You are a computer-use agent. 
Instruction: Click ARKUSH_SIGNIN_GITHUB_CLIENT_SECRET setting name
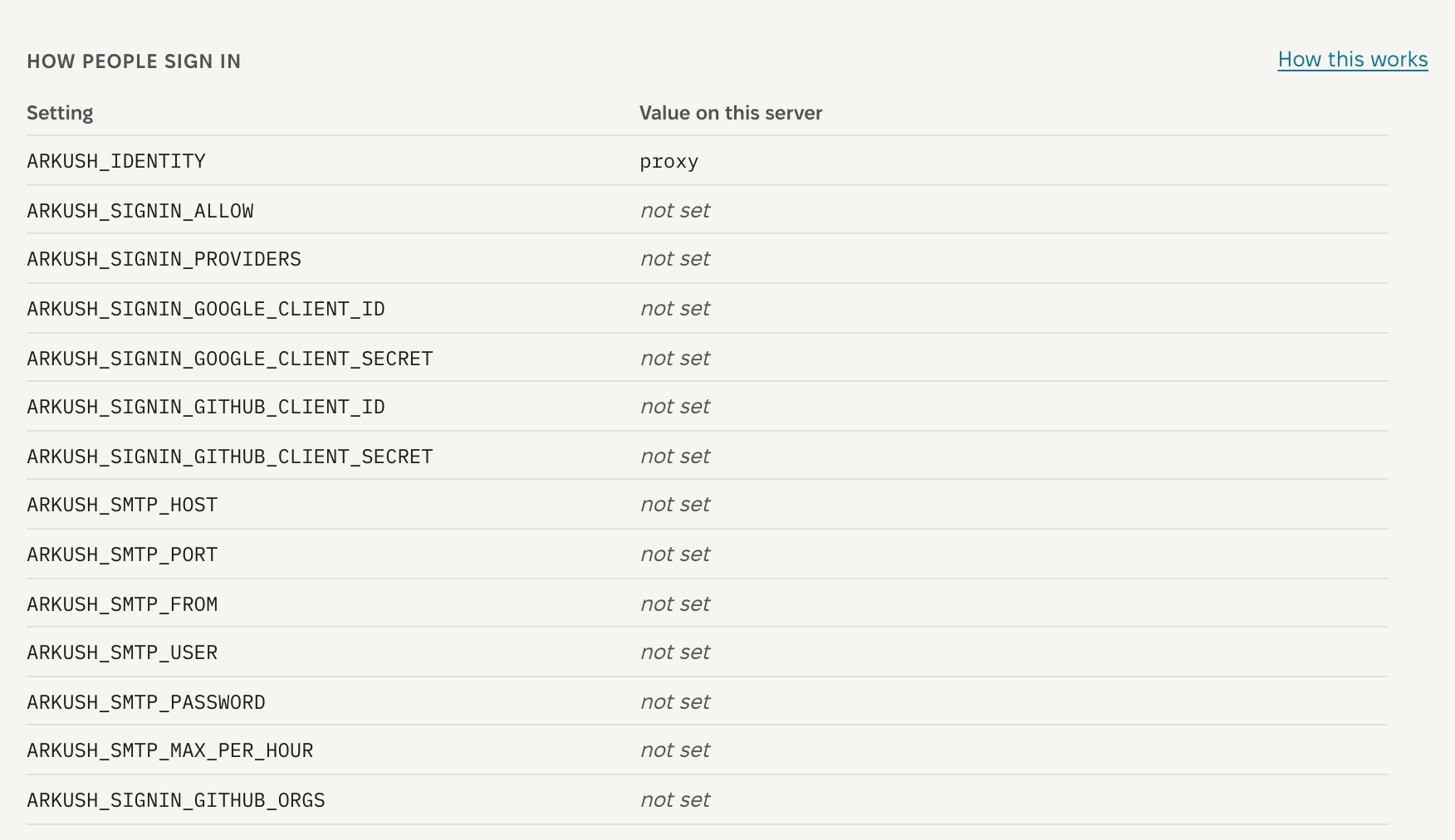pyautogui.click(x=230, y=457)
